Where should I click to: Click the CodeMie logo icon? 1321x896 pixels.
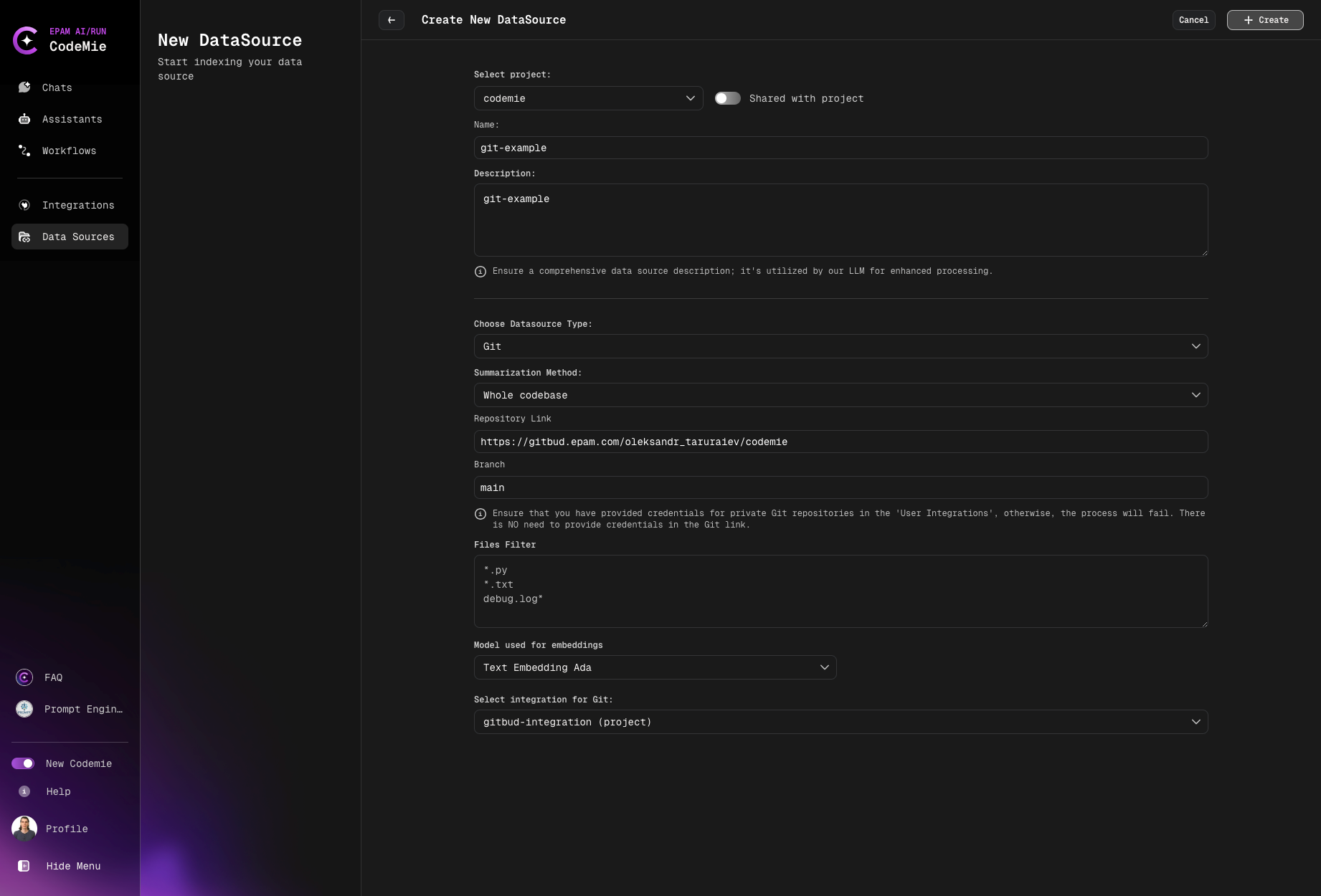[27, 40]
